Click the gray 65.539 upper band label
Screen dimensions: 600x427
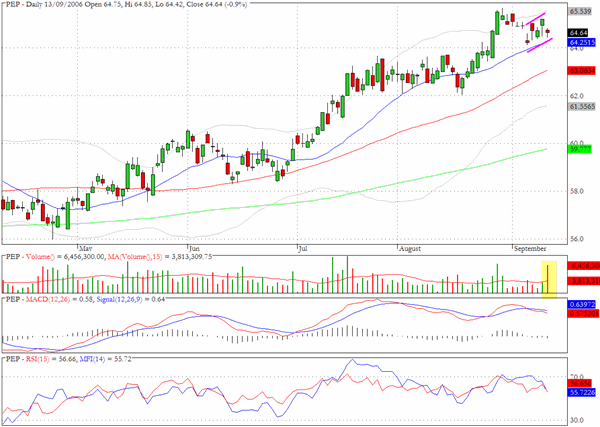pos(580,11)
